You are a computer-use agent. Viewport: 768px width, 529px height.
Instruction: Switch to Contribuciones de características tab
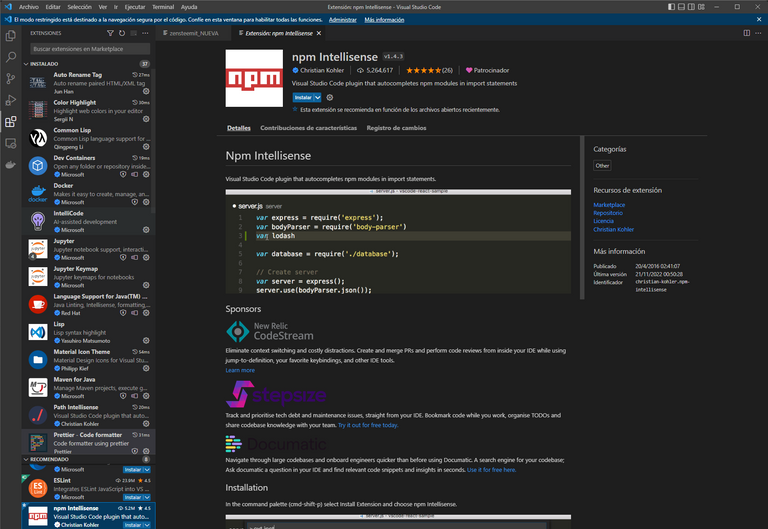309,128
